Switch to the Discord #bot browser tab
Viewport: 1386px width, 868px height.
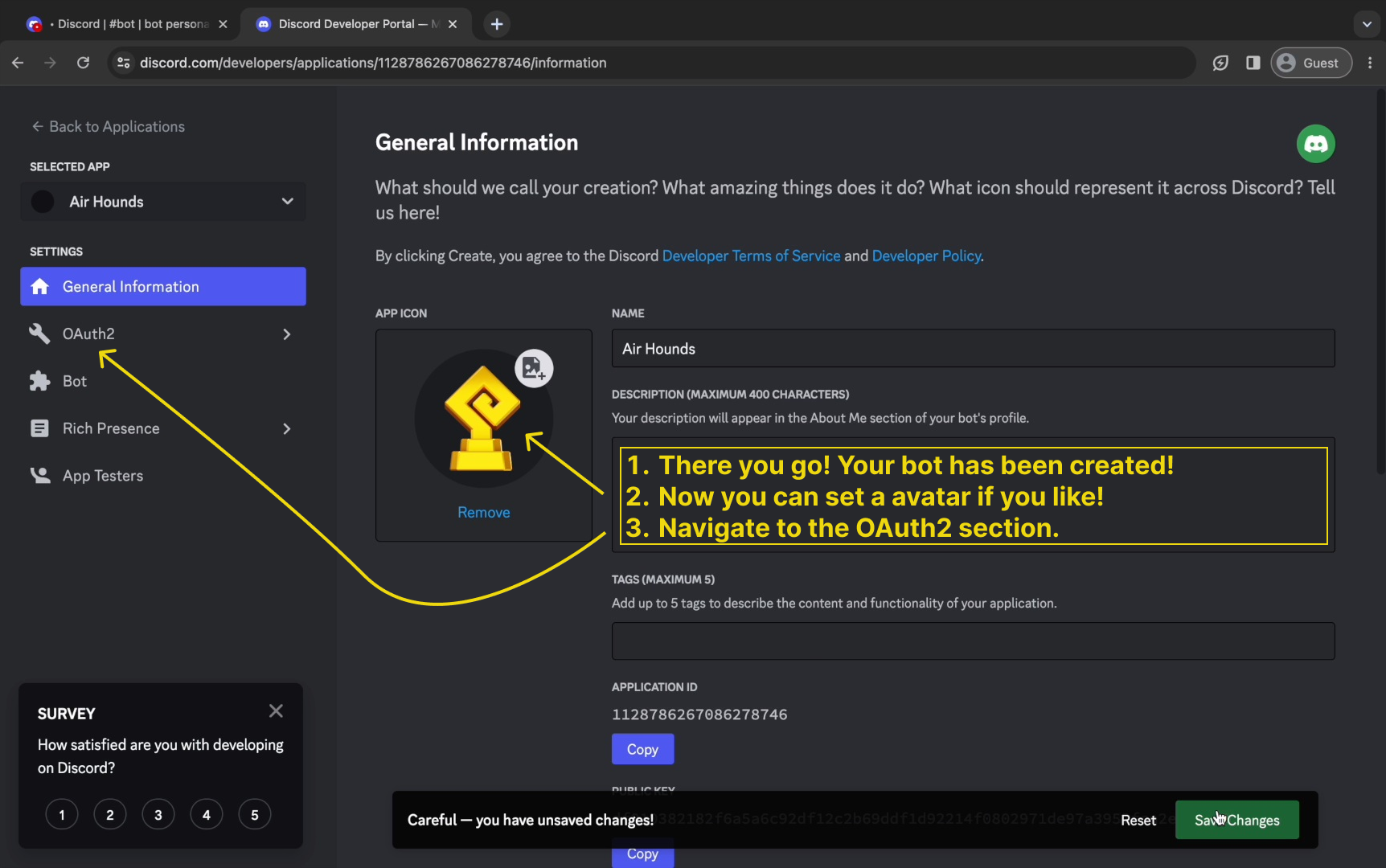pos(129,24)
